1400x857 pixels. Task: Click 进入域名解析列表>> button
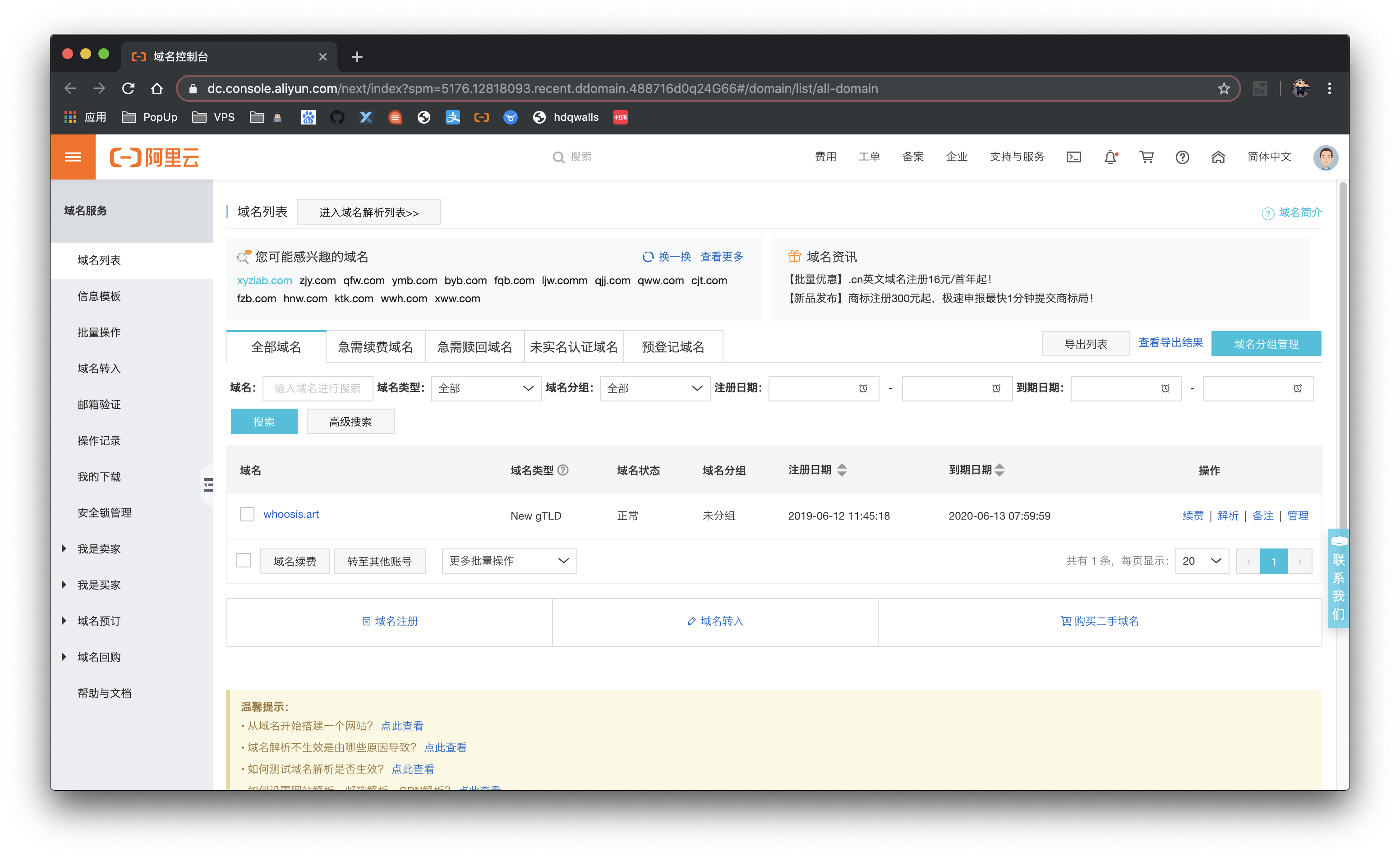point(369,212)
